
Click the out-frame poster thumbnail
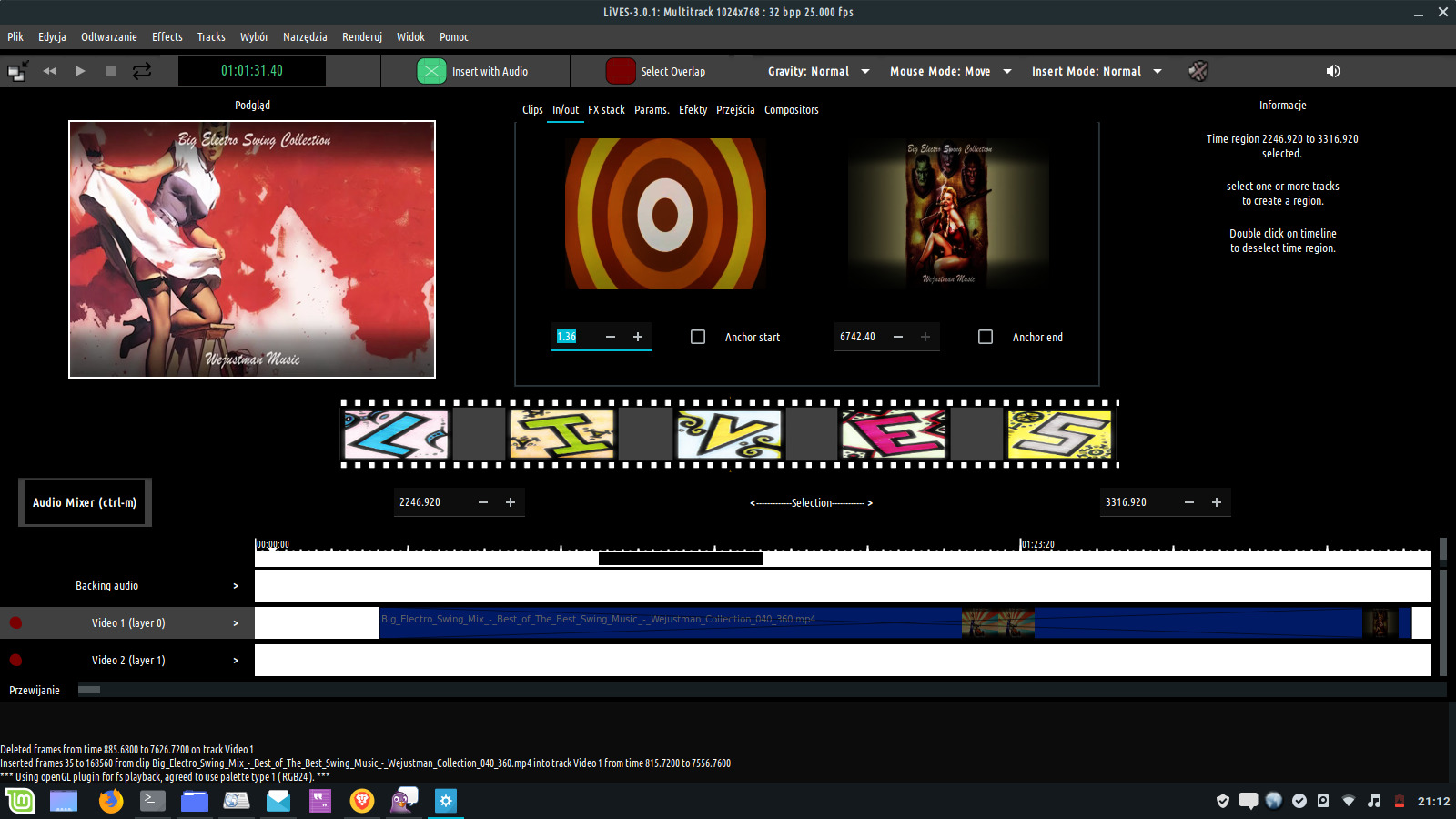(948, 214)
